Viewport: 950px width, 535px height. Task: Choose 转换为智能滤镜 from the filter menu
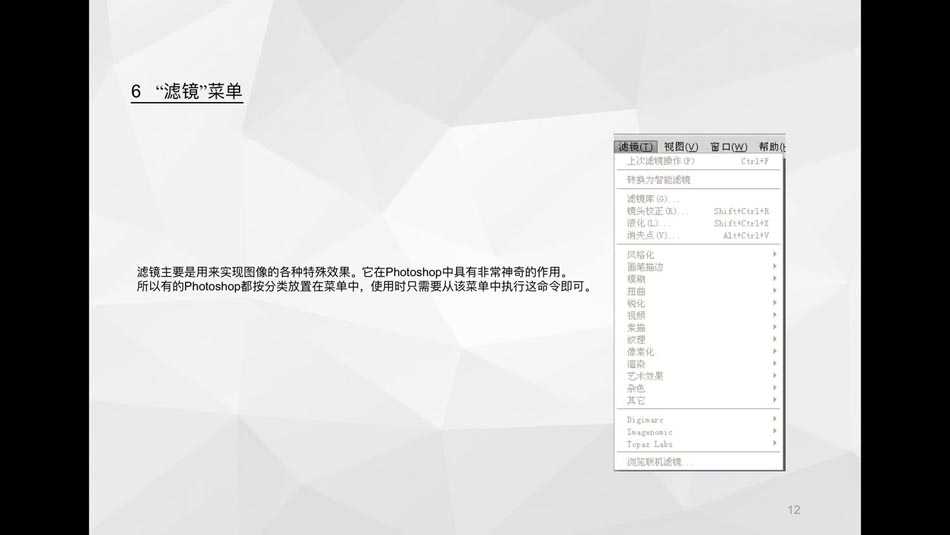658,180
